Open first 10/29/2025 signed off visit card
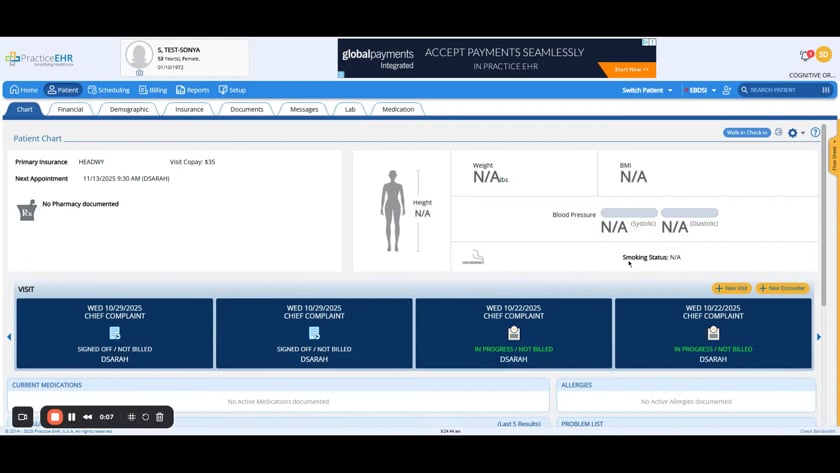The width and height of the screenshot is (840, 473). click(115, 333)
